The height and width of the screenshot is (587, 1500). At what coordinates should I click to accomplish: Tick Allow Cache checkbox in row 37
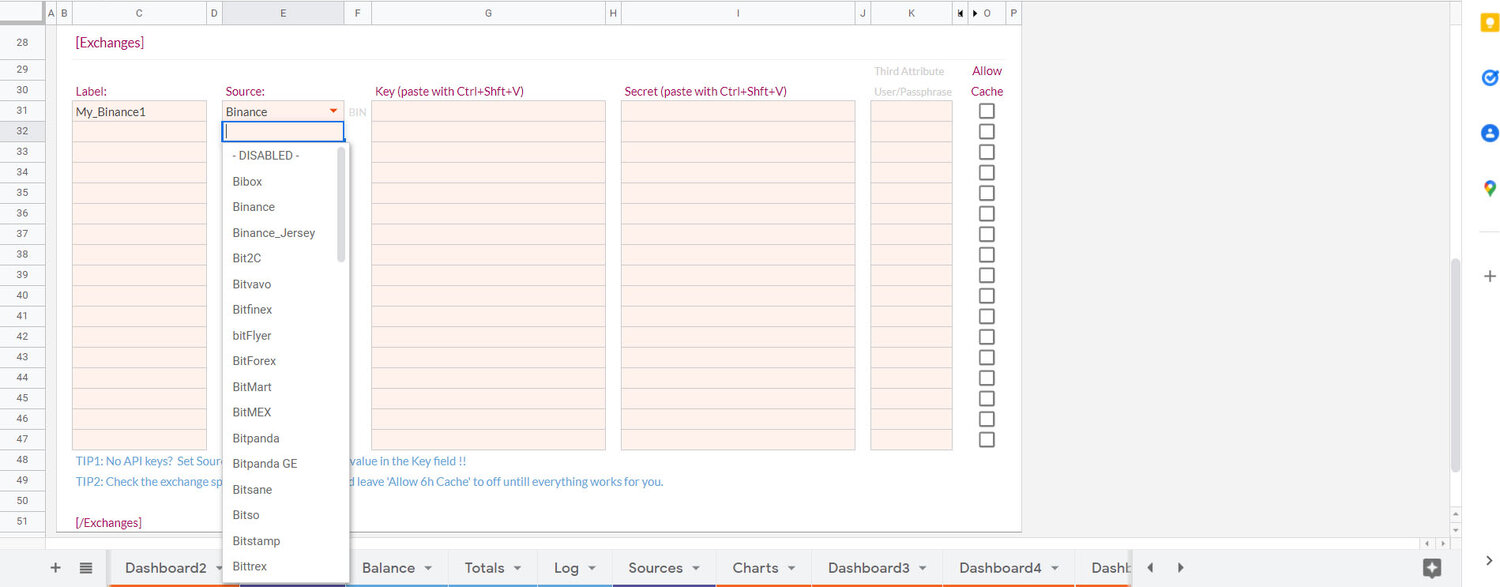[987, 234]
